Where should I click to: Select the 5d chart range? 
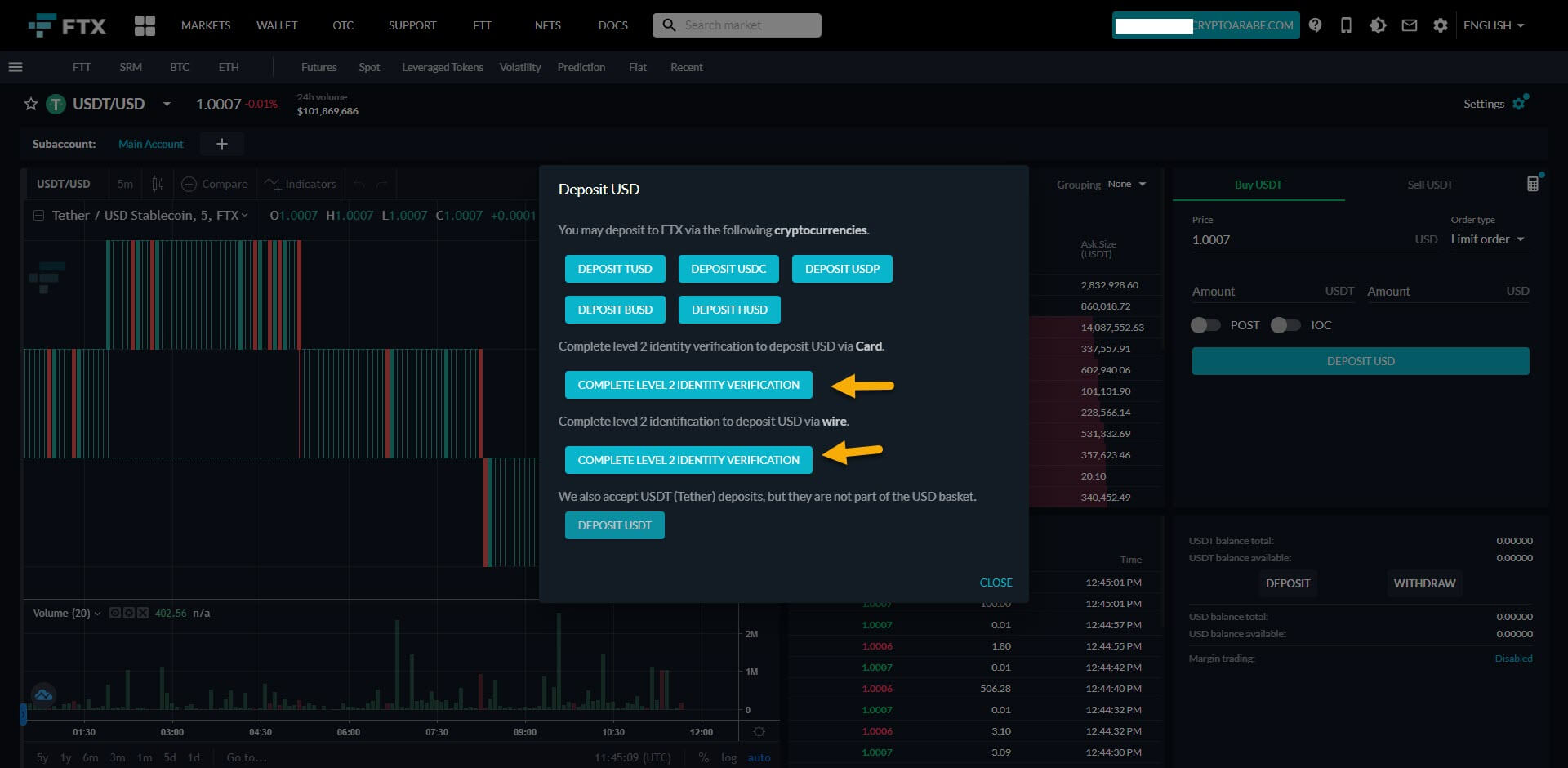pos(170,757)
